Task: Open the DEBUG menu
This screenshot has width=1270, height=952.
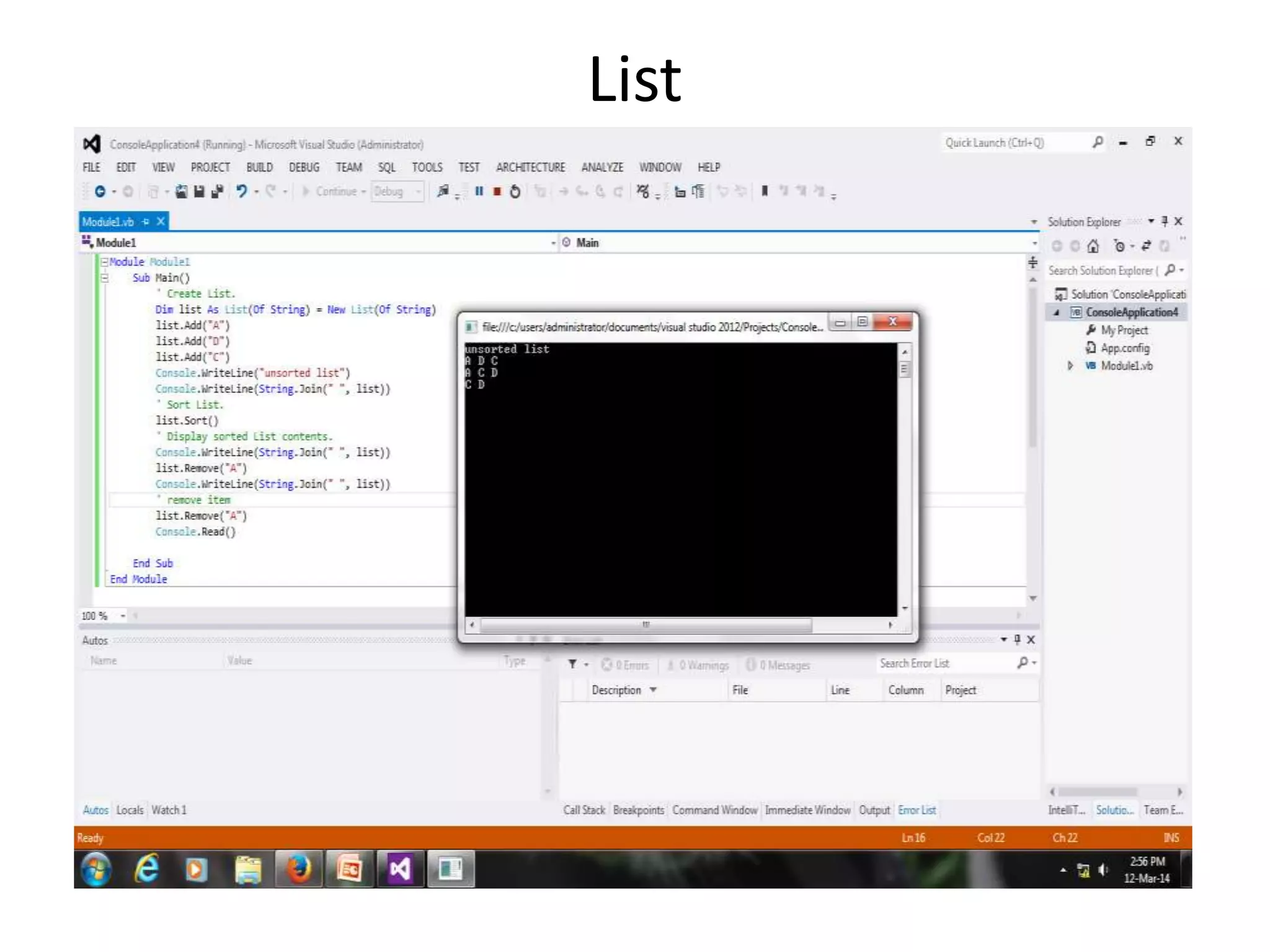Action: 304,167
